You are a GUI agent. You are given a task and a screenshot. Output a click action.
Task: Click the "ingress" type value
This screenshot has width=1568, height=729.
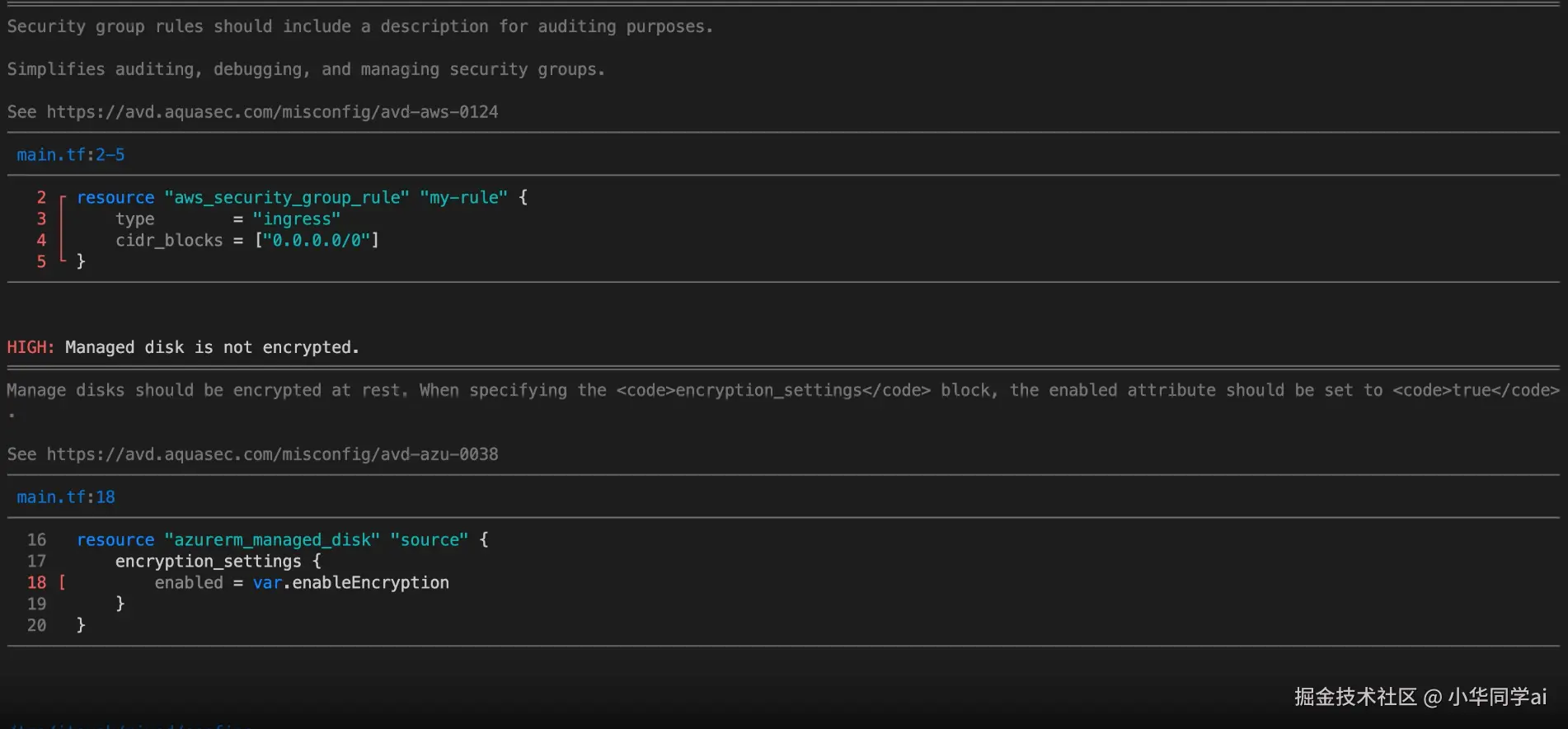(x=296, y=219)
